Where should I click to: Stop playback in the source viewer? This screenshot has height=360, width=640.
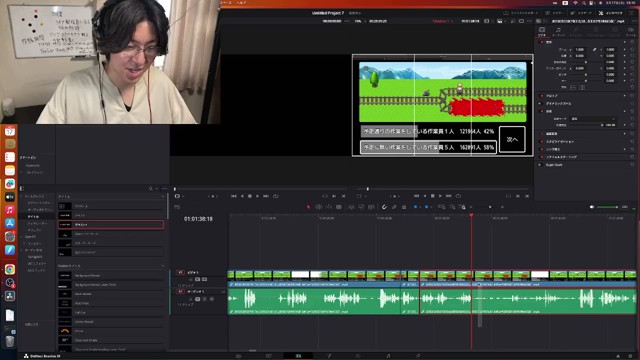tap(250, 196)
